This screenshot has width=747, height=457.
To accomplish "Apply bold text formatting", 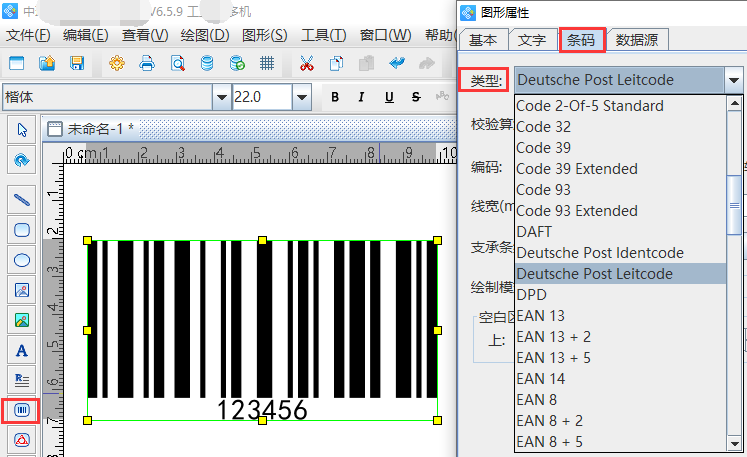I will pyautogui.click(x=335, y=97).
